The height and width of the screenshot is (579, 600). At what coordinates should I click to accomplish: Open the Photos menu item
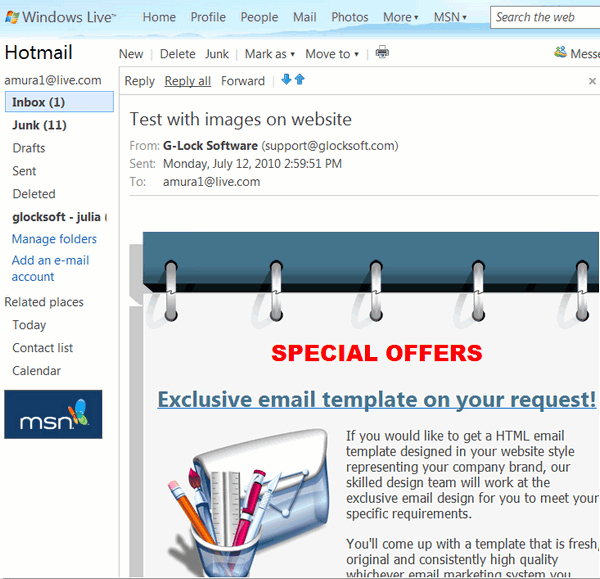[x=350, y=17]
